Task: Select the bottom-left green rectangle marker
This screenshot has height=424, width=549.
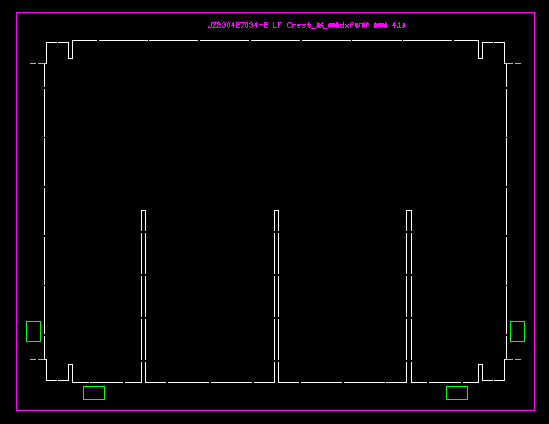Action: pos(94,393)
